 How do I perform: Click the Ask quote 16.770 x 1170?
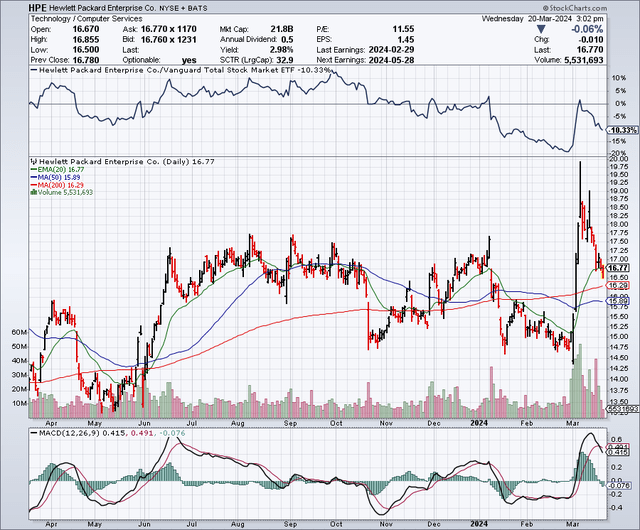tap(169, 29)
